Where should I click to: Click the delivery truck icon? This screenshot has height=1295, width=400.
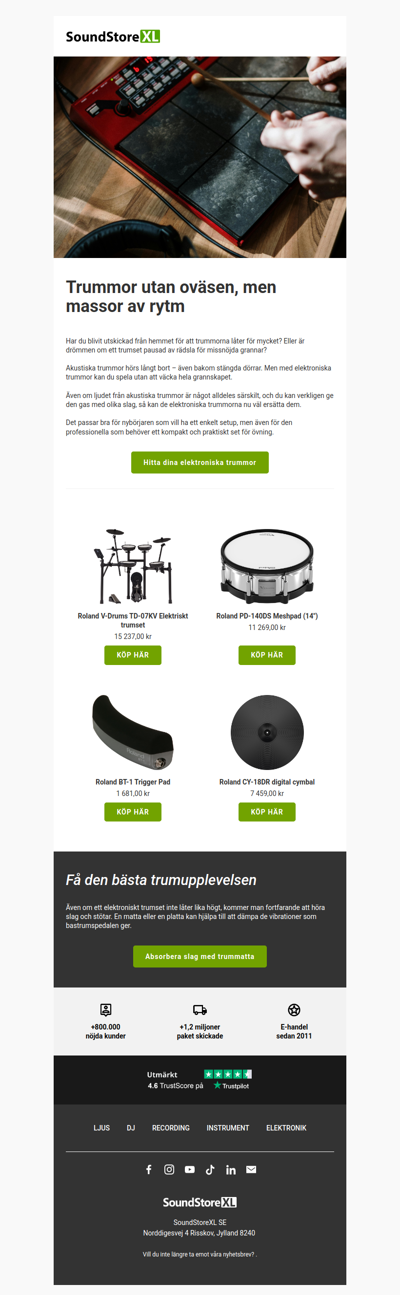click(x=200, y=1010)
